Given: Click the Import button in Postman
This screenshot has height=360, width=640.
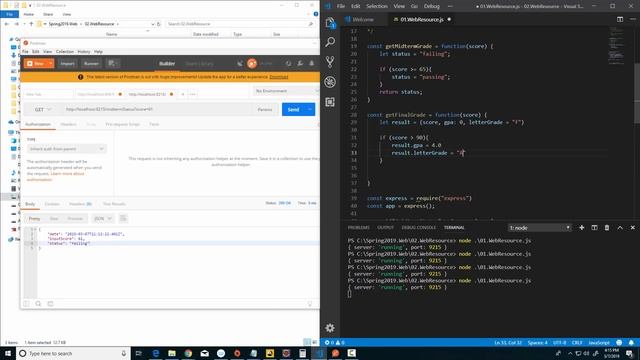Looking at the screenshot, I should tap(67, 63).
